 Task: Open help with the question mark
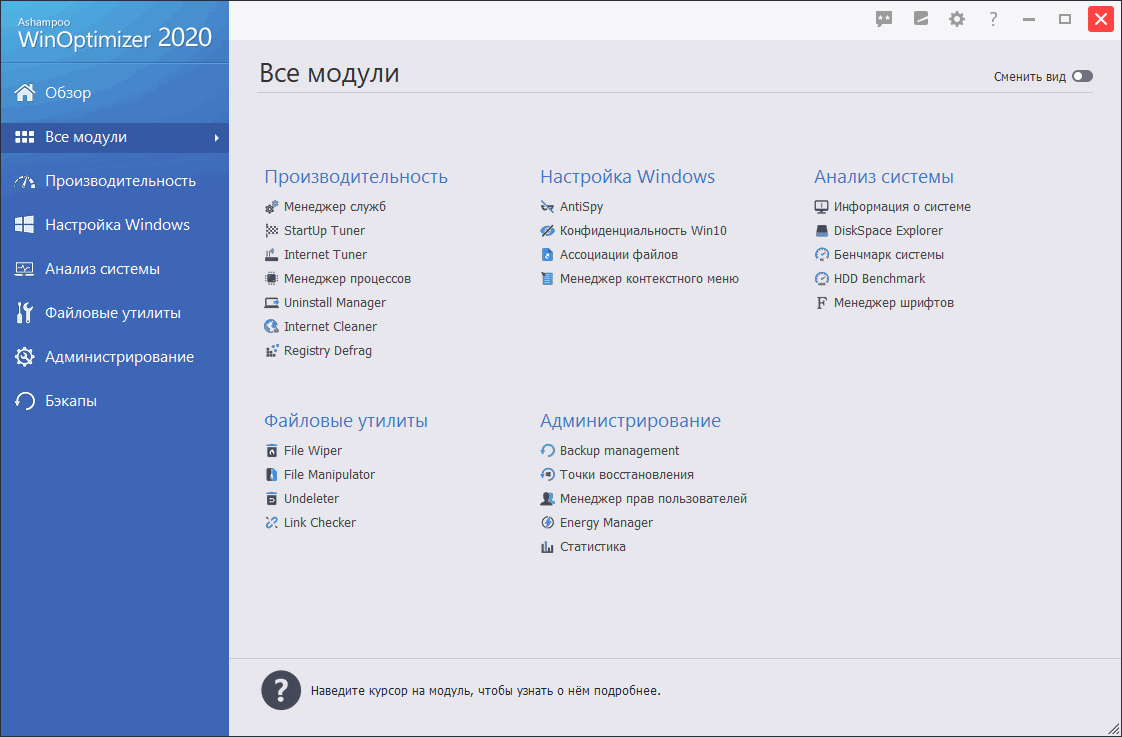point(993,19)
